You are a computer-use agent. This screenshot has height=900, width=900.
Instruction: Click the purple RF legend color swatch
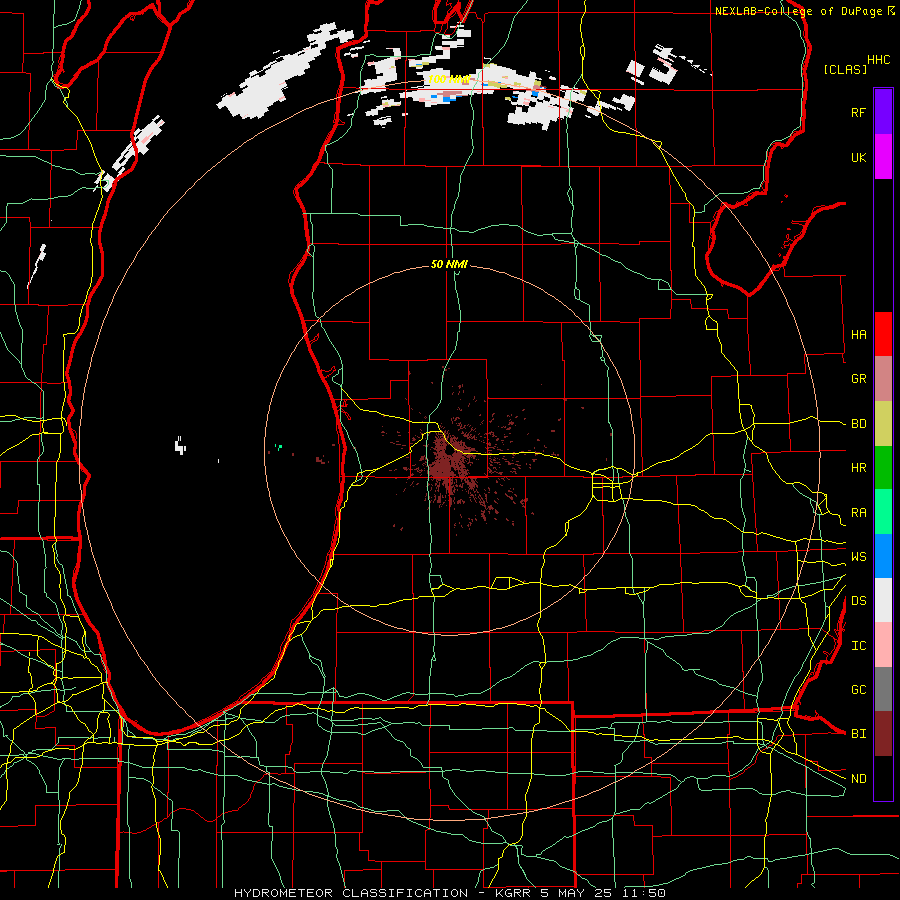point(883,112)
